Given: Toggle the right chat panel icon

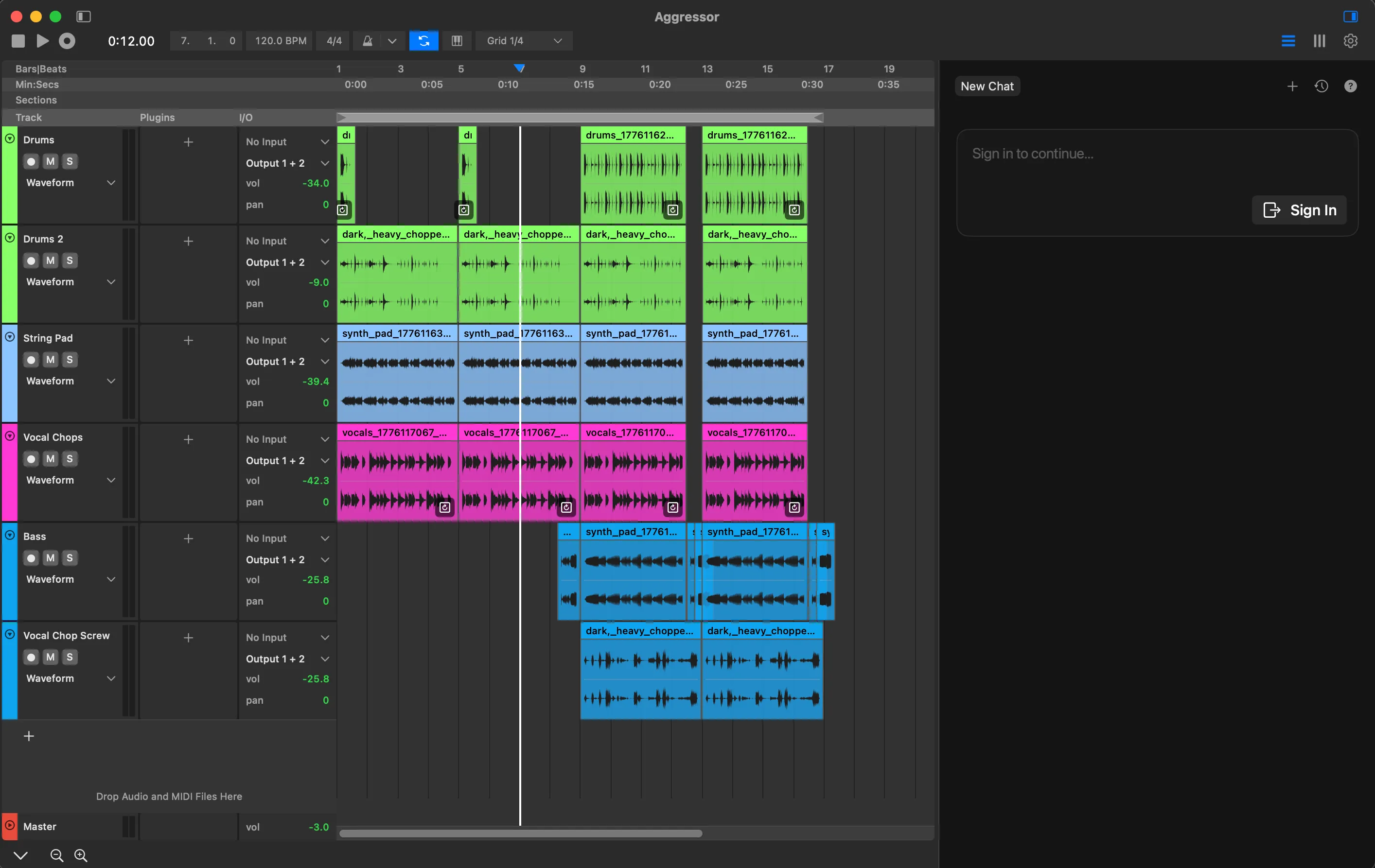Looking at the screenshot, I should click(x=1351, y=16).
